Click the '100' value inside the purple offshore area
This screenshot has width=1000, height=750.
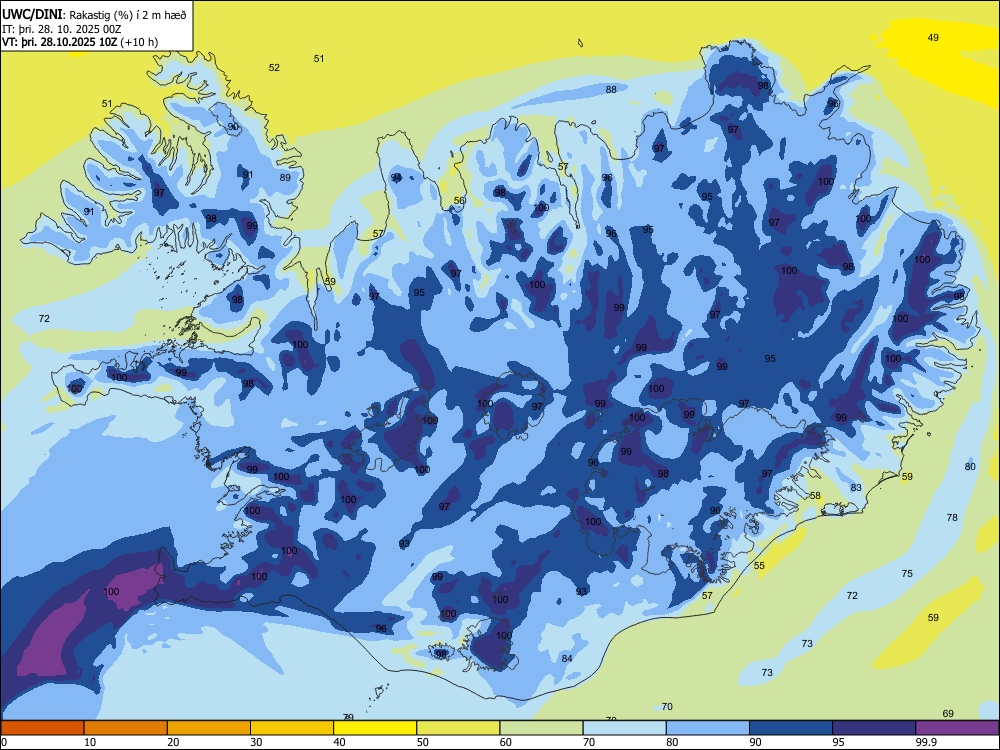coord(111,592)
